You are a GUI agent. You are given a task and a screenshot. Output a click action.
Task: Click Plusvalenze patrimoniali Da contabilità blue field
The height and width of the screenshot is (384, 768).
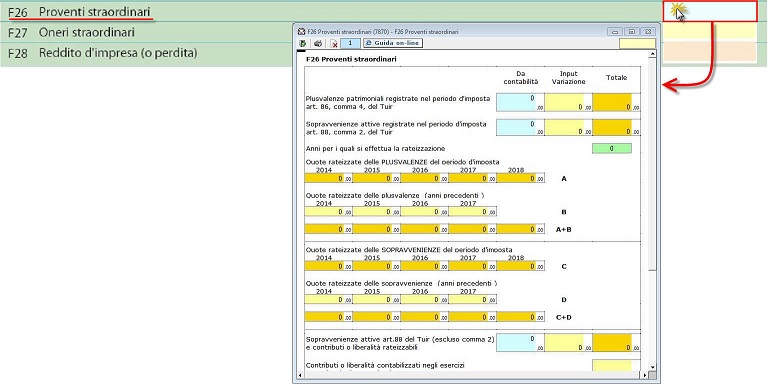tap(520, 102)
